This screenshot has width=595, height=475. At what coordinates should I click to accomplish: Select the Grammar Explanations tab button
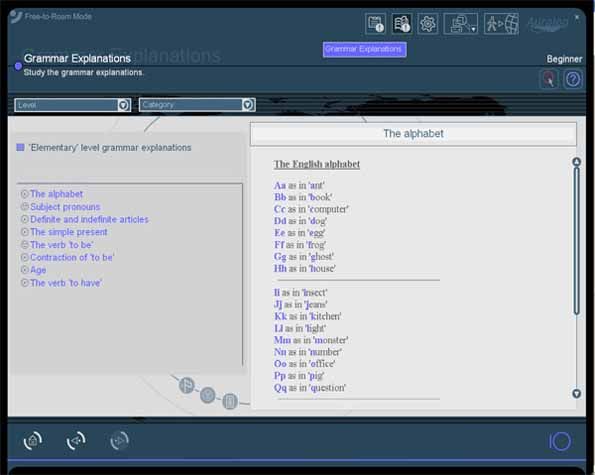(365, 49)
